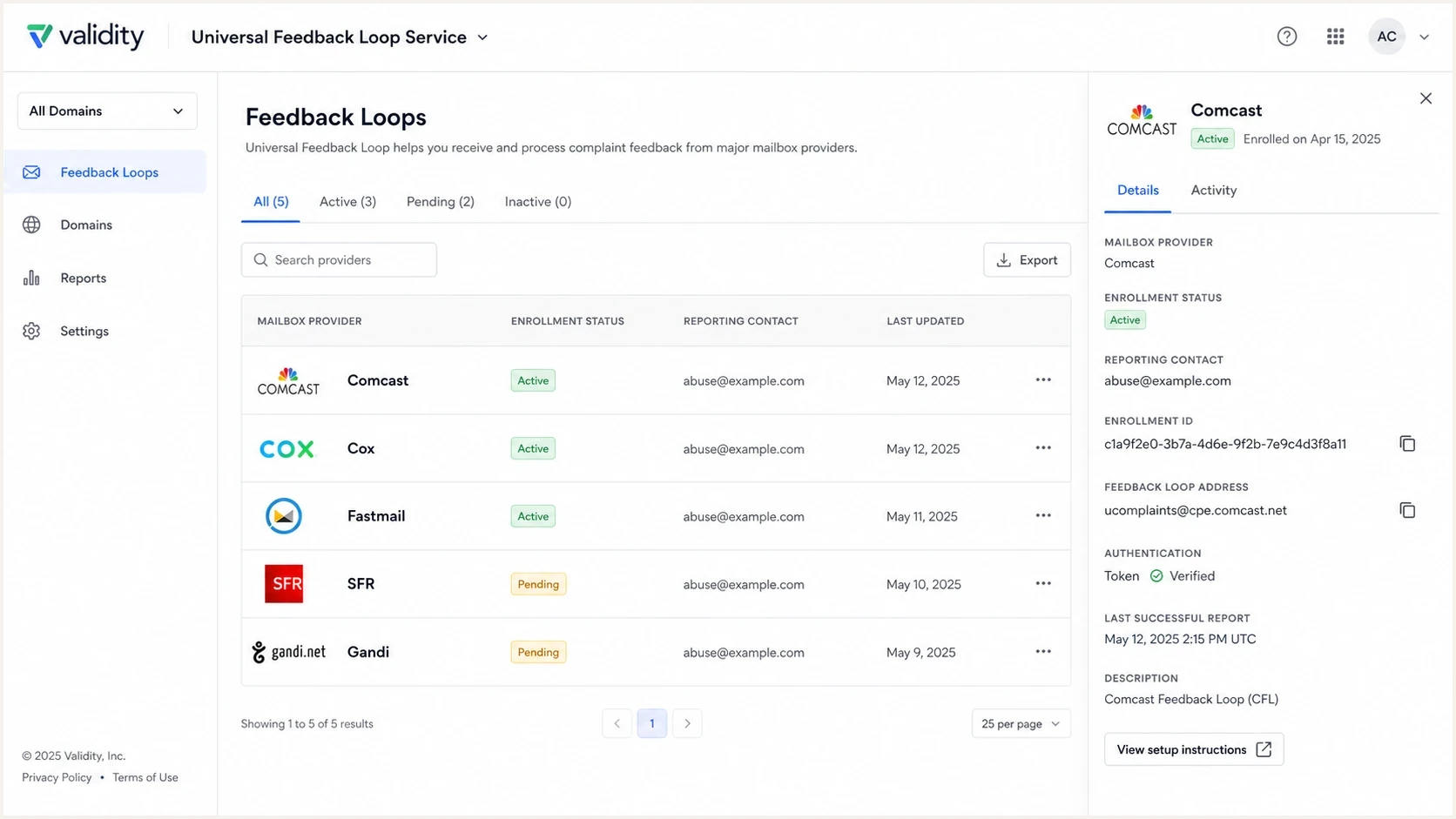Switch to the Activity tab
The image size is (1456, 819).
click(x=1214, y=191)
